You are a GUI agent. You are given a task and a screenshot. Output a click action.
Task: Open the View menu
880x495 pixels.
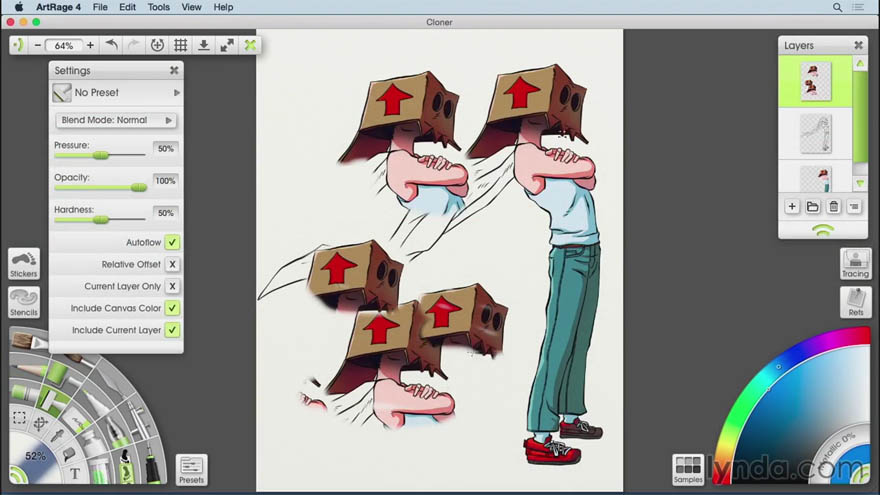tap(191, 7)
